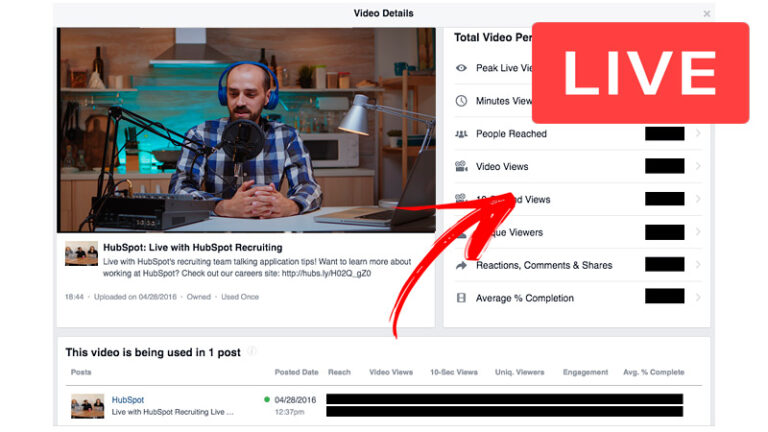Screen dimensions: 768x432
Task: Click the Posts column header
Action: tap(81, 372)
